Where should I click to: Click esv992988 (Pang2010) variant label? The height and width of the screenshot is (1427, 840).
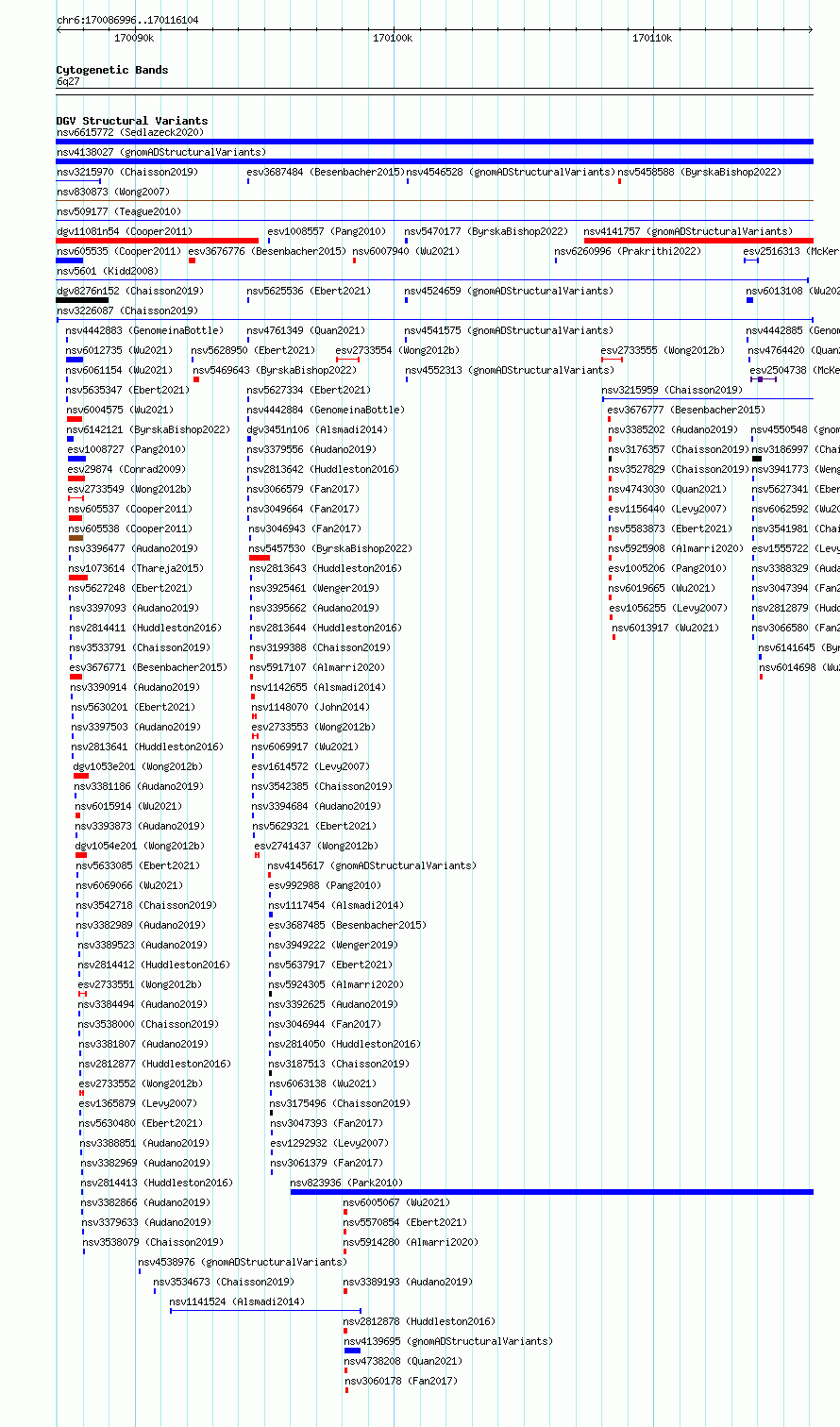325,886
